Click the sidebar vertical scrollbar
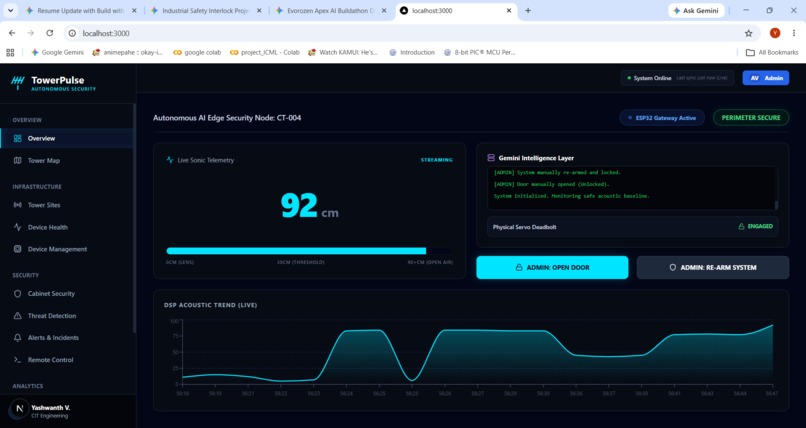806x428 pixels. point(134,218)
